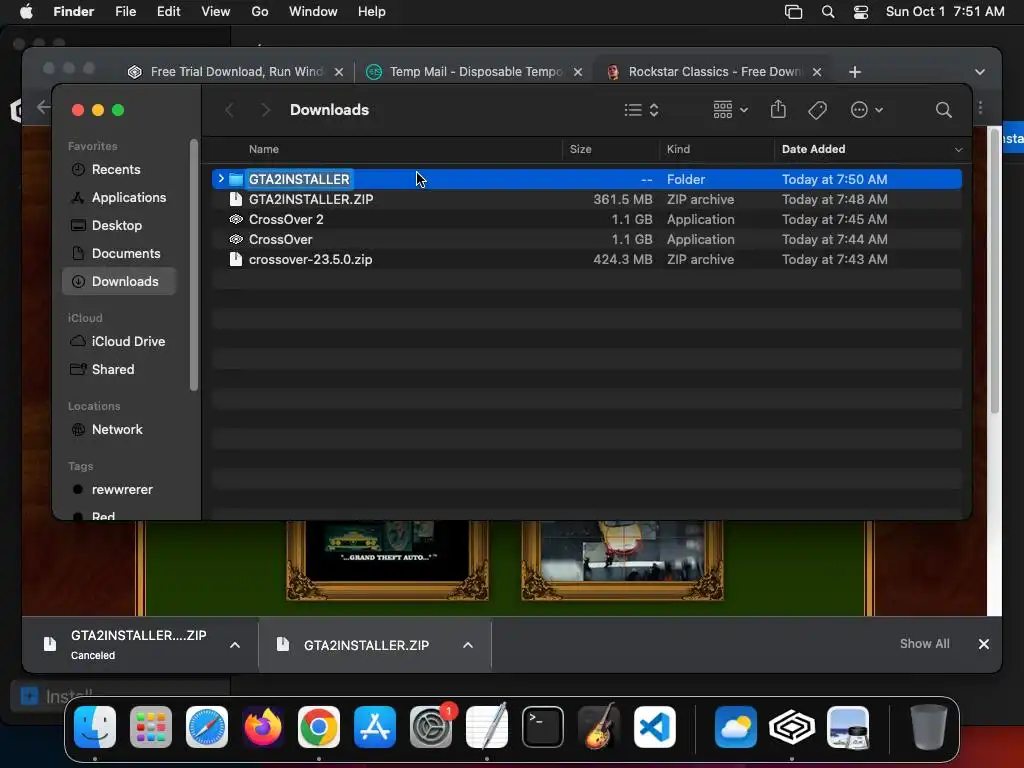The height and width of the screenshot is (768, 1024).
Task: Open the browser tab list chevron
Action: pos(979,72)
